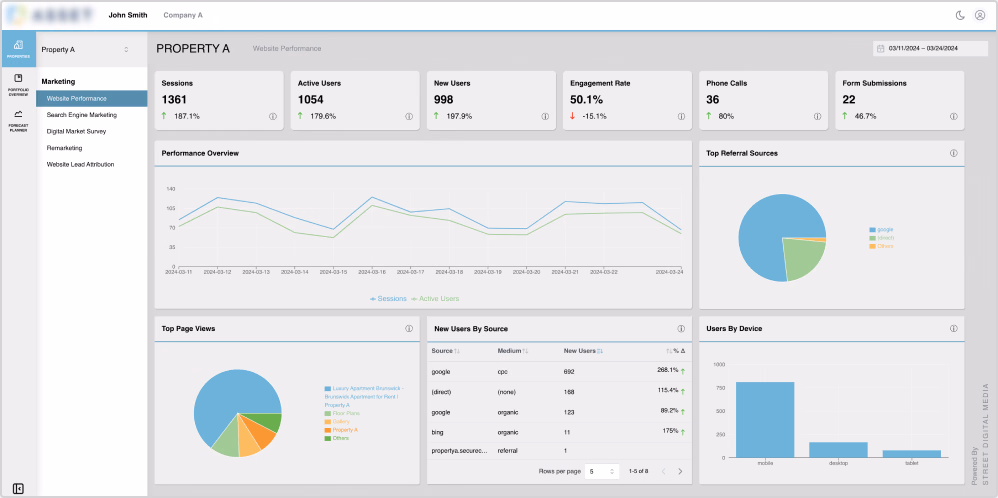Show info for Users By Device
Image resolution: width=998 pixels, height=498 pixels.
(x=953, y=329)
